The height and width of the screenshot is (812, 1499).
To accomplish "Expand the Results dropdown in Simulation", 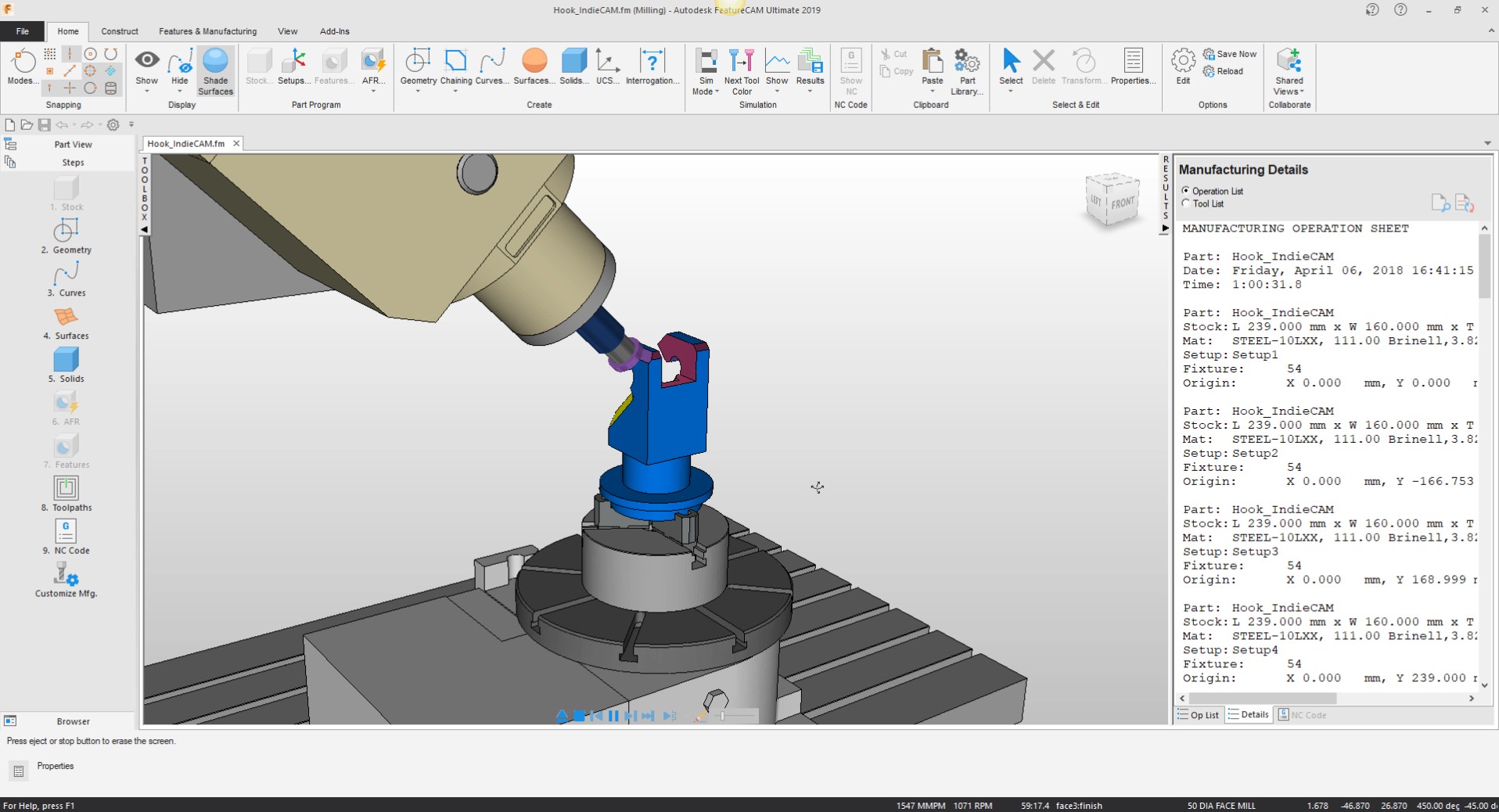I will [810, 92].
